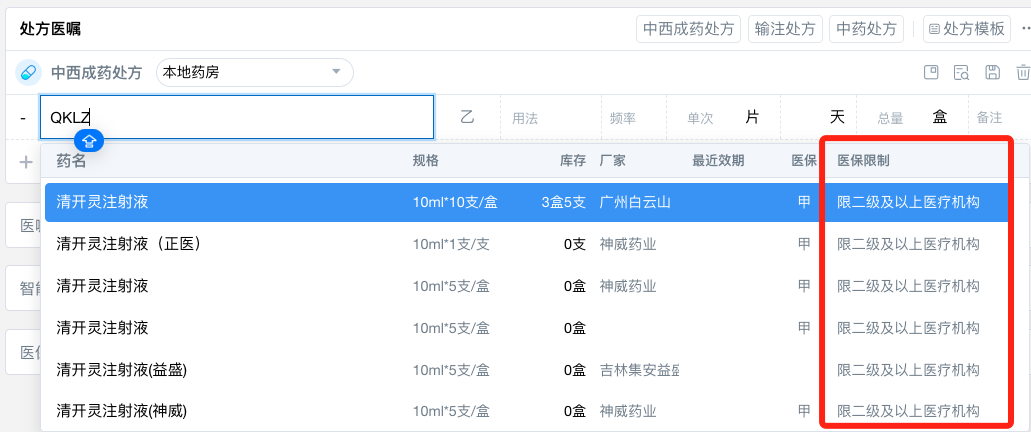This screenshot has height=432, width=1031.
Task: Click the first card-style icon in the prescription toolbar
Action: 931,72
